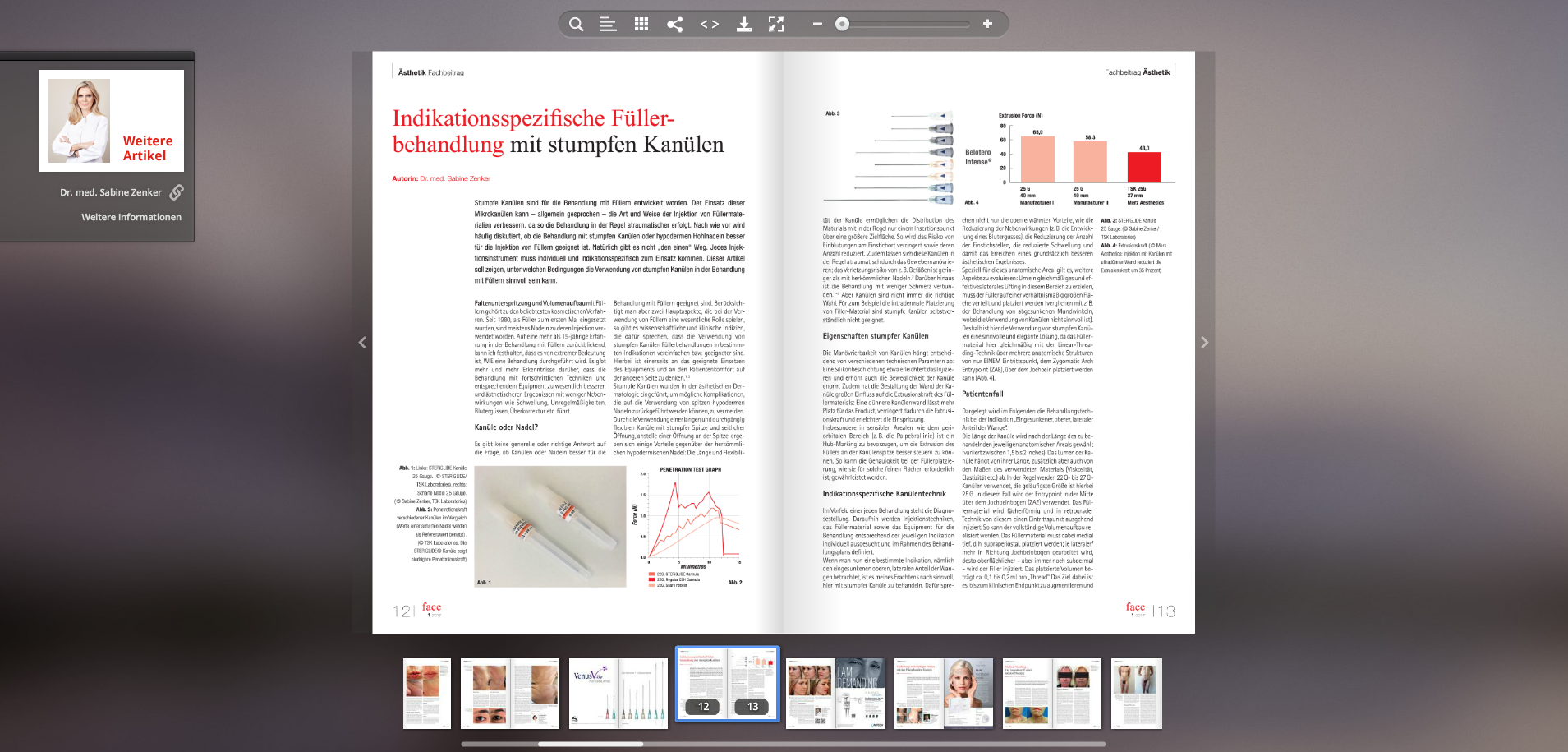Image resolution: width=1568 pixels, height=752 pixels.
Task: Select the Venus thumbnail spread
Action: click(618, 694)
